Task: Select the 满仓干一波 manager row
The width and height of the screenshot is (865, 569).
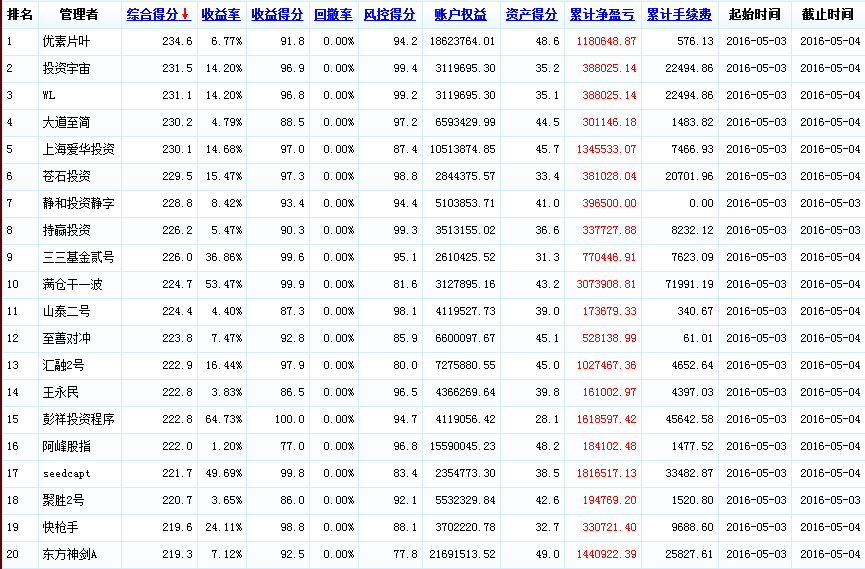Action: pyautogui.click(x=72, y=284)
